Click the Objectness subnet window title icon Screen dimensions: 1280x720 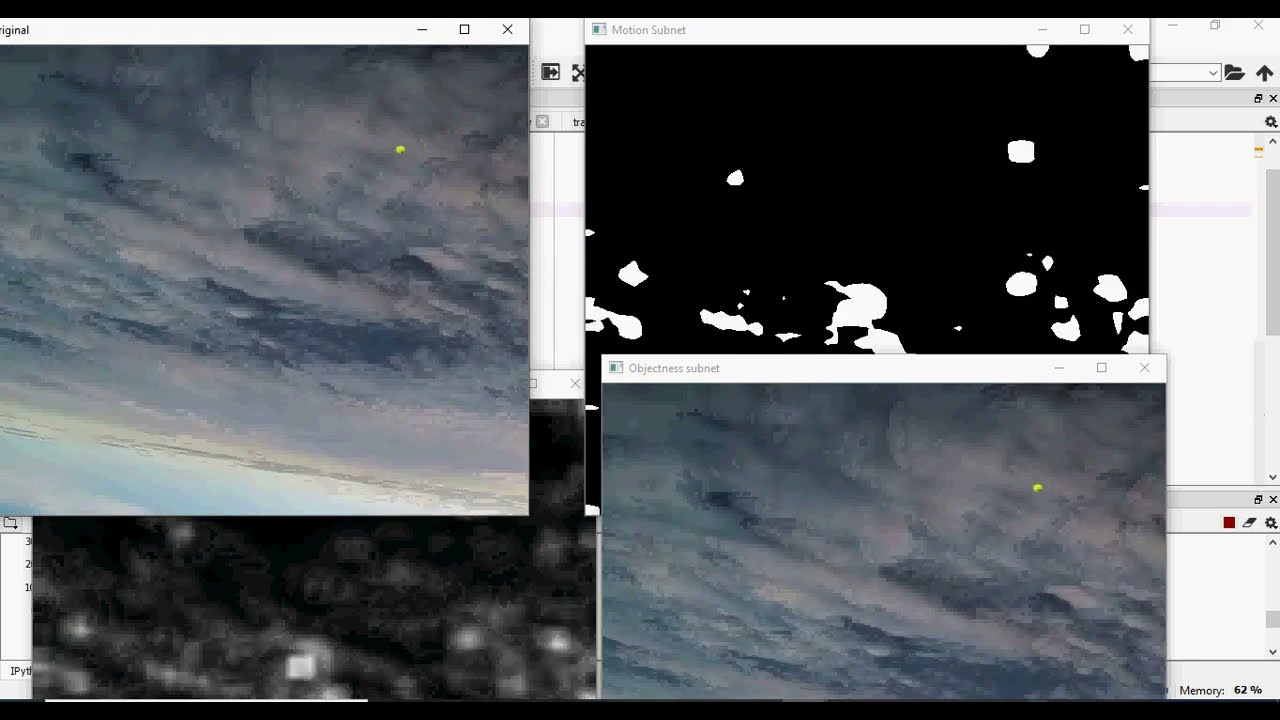pos(616,368)
